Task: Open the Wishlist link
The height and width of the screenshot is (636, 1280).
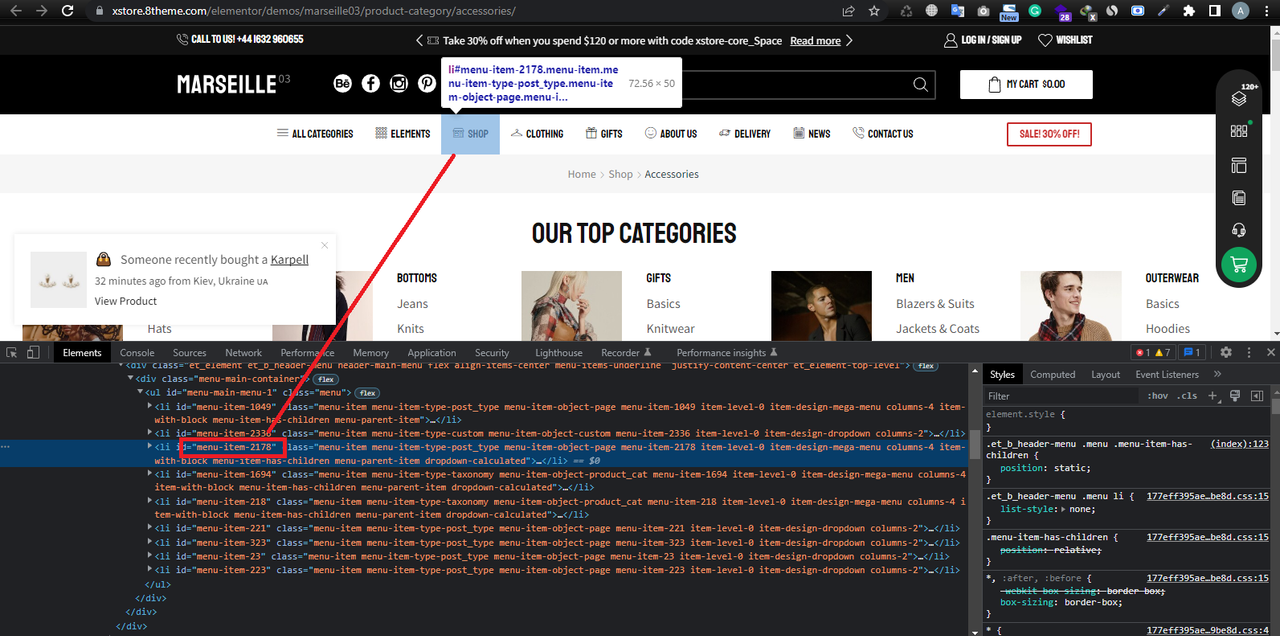Action: tap(1065, 40)
